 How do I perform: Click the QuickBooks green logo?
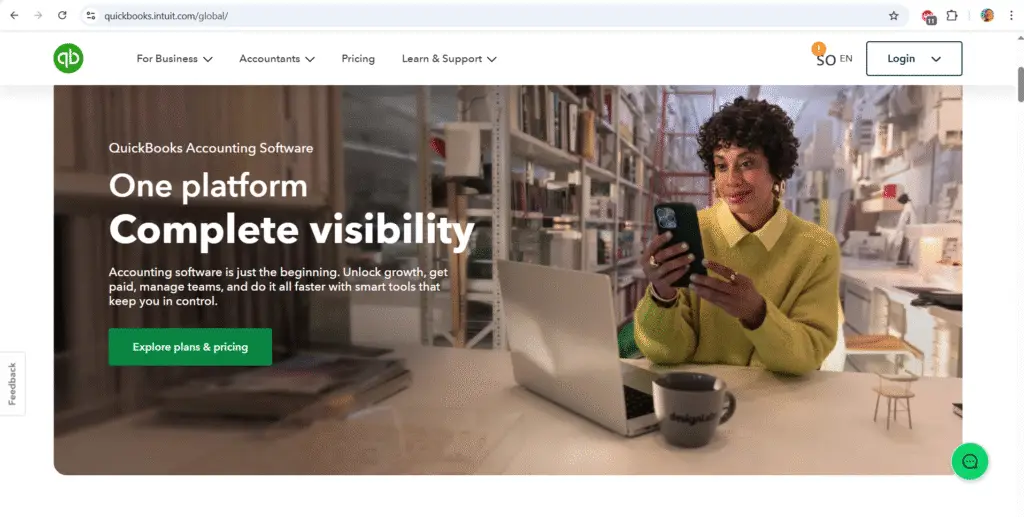pyautogui.click(x=69, y=59)
